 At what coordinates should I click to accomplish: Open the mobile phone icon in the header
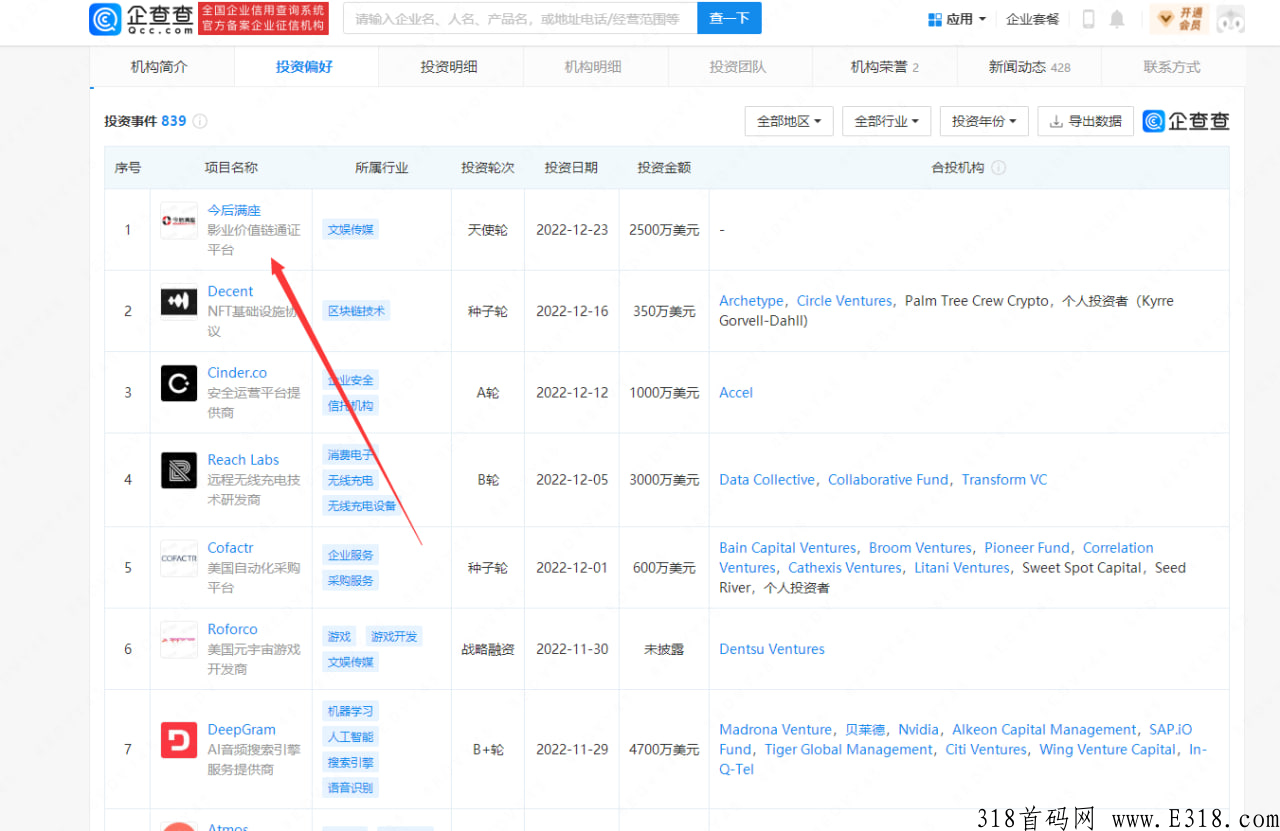[x=1088, y=19]
